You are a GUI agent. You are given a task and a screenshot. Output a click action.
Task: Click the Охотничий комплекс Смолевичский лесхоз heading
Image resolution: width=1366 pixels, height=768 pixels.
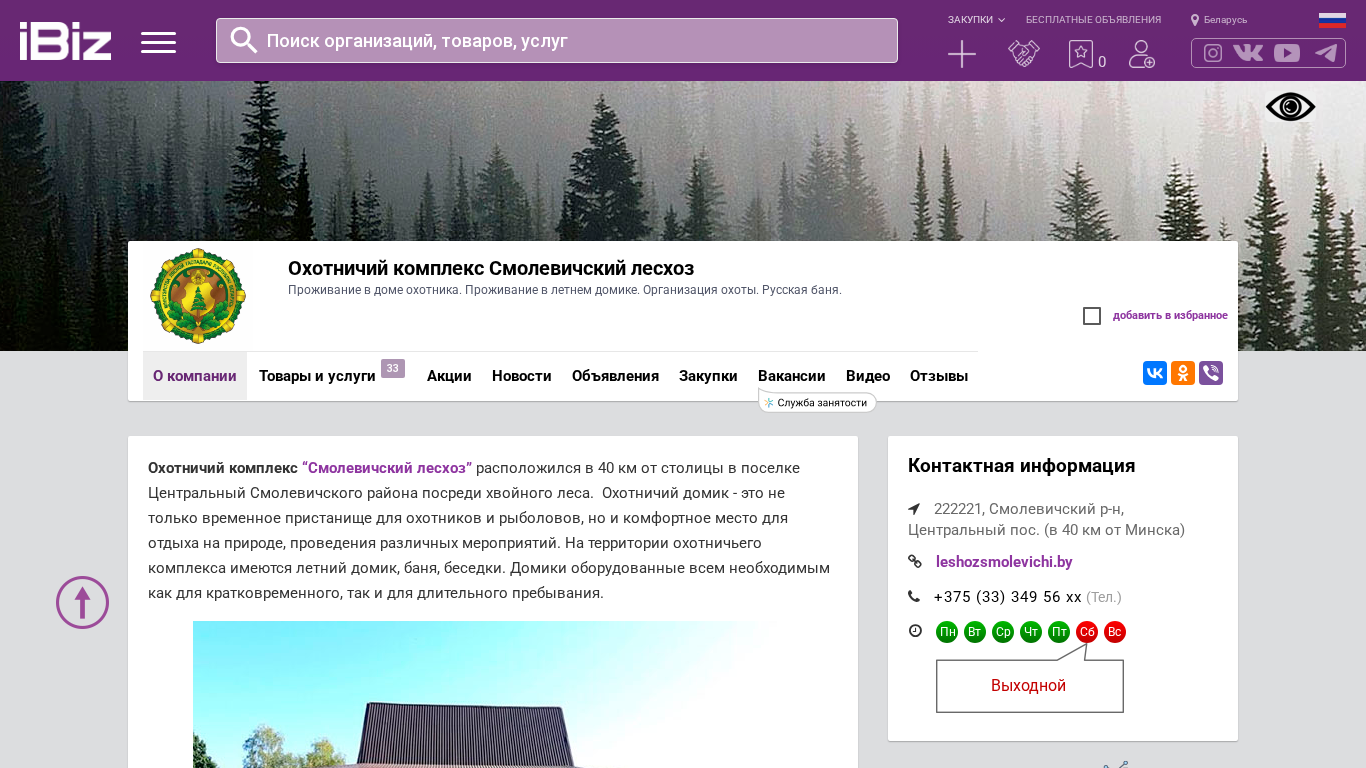(491, 268)
